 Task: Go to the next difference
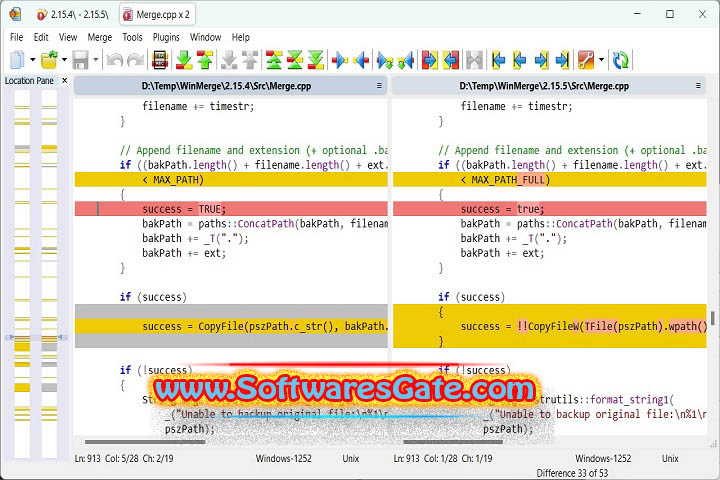[x=184, y=60]
